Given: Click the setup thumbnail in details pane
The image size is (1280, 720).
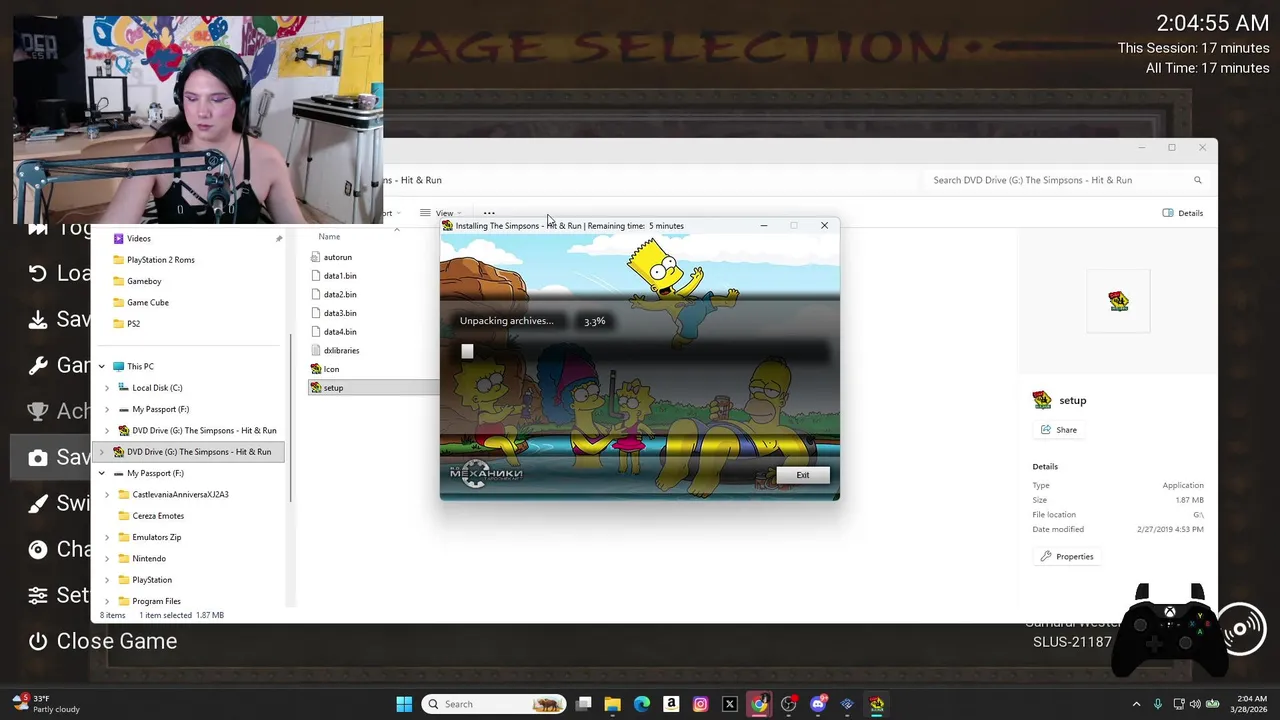Looking at the screenshot, I should (x=1118, y=301).
